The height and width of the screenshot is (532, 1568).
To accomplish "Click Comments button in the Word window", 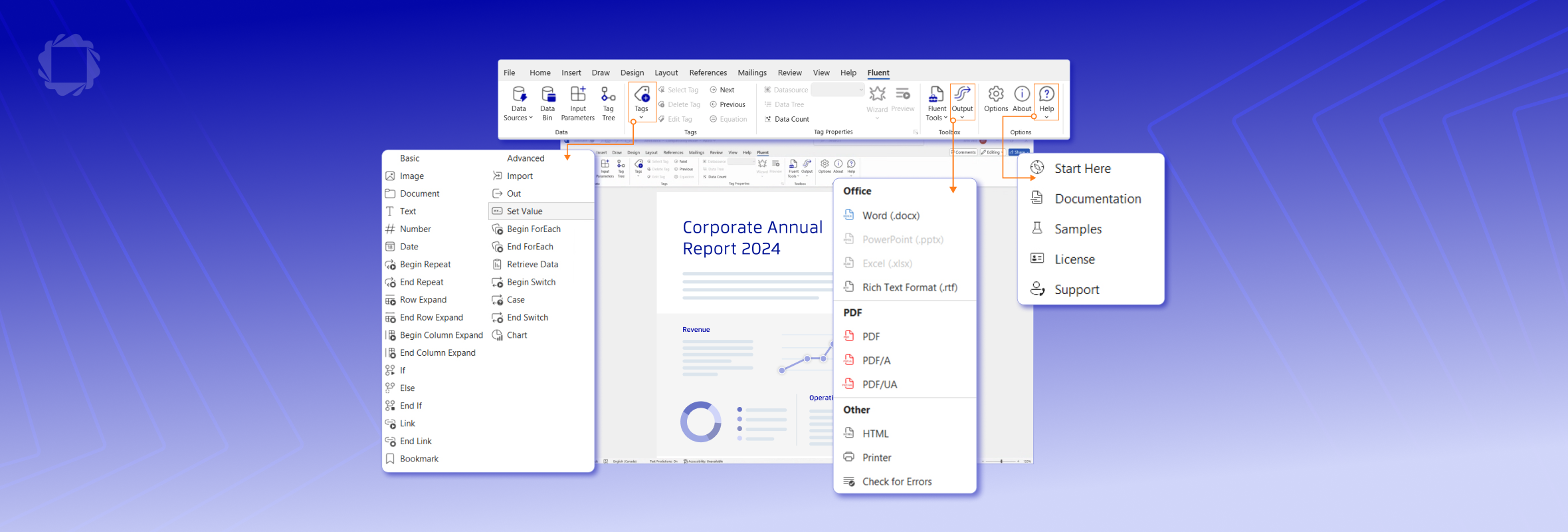I will 963,152.
